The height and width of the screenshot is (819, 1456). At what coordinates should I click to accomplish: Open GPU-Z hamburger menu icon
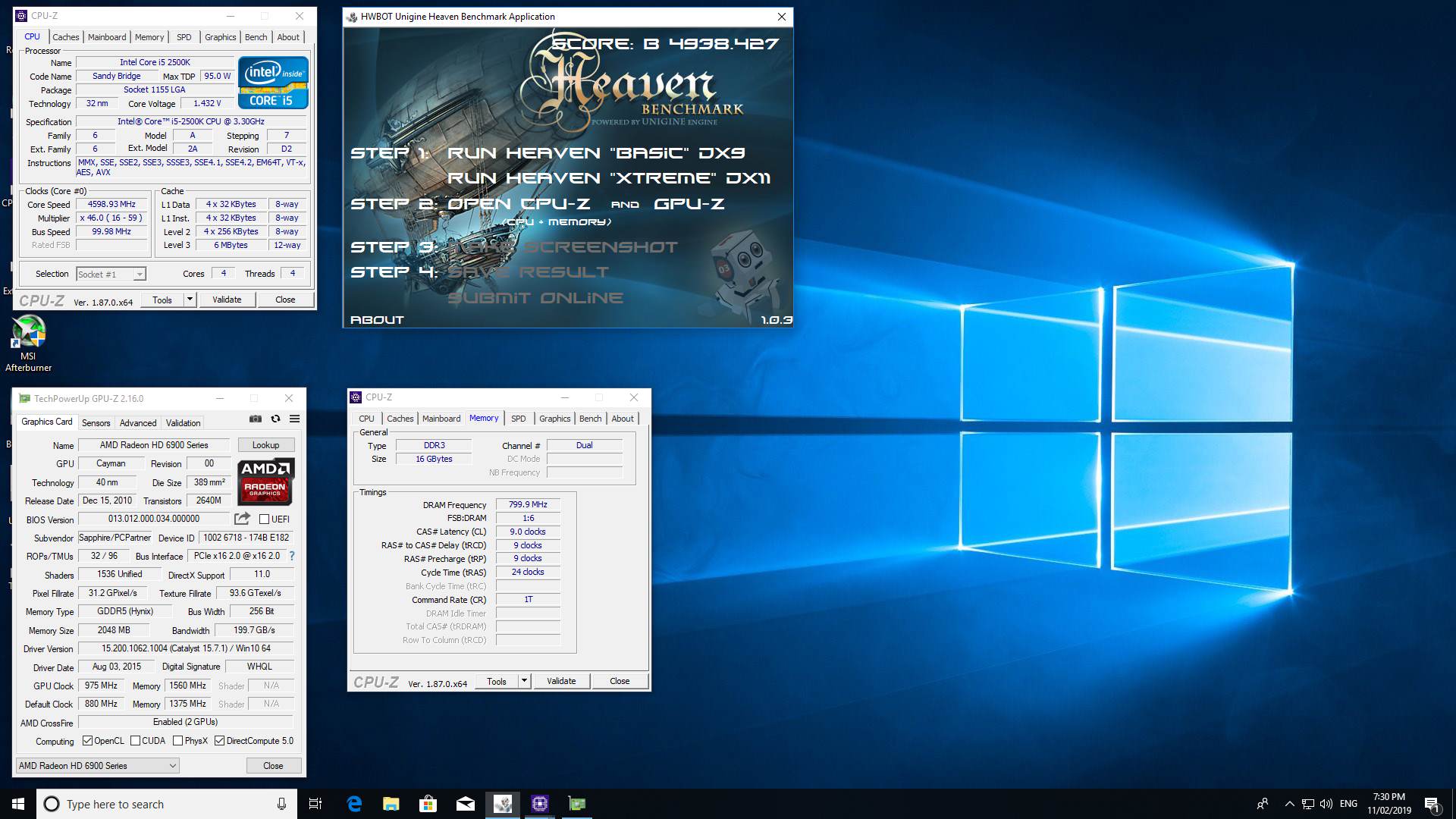point(294,419)
